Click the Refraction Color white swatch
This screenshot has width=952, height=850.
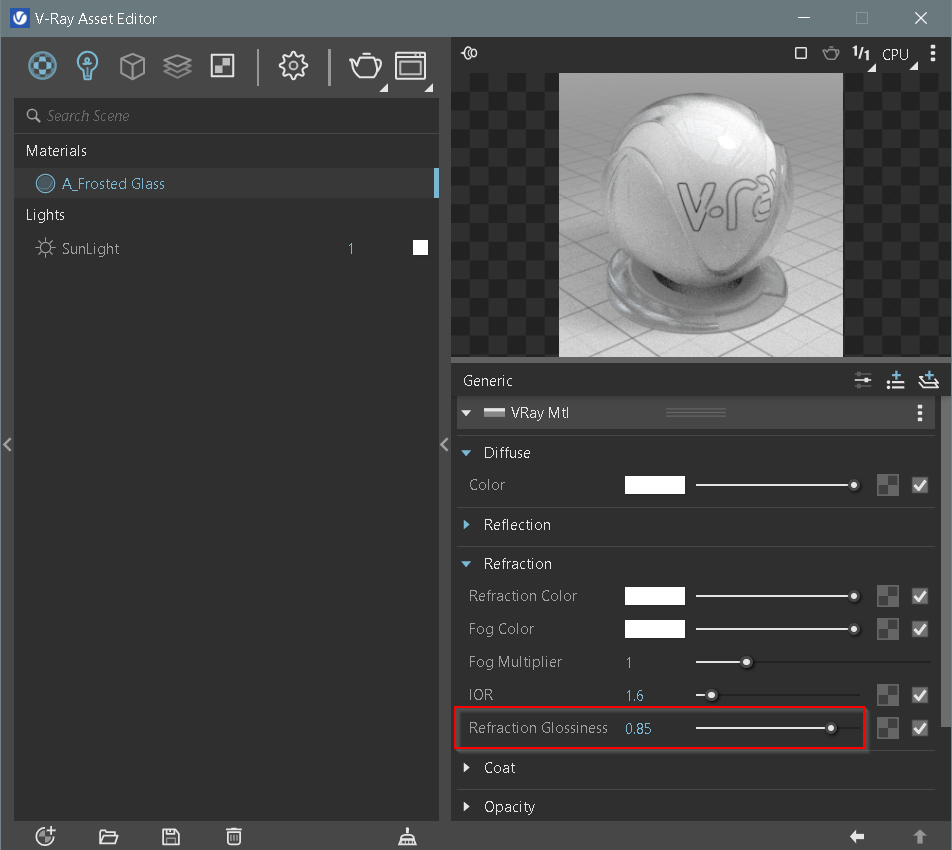(x=654, y=596)
